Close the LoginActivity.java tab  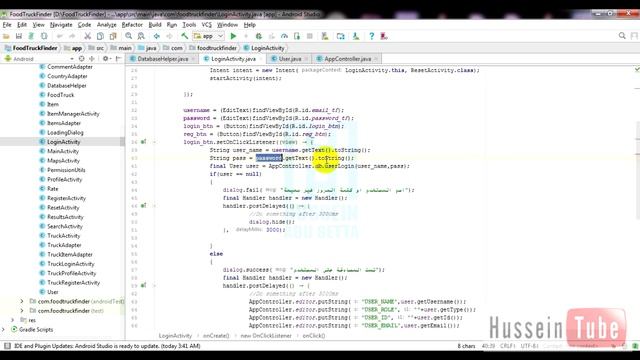pyautogui.click(x=260, y=59)
